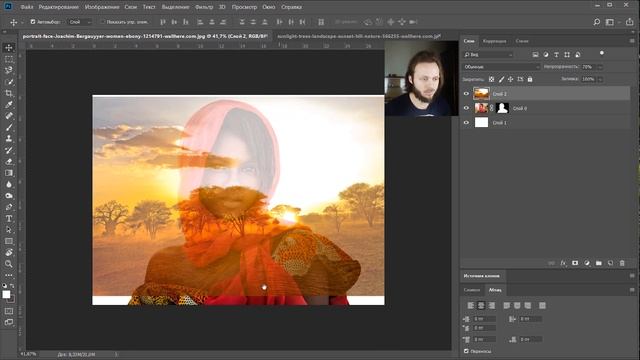
Task: Open the opacity slider dropdown arrow
Action: point(600,67)
